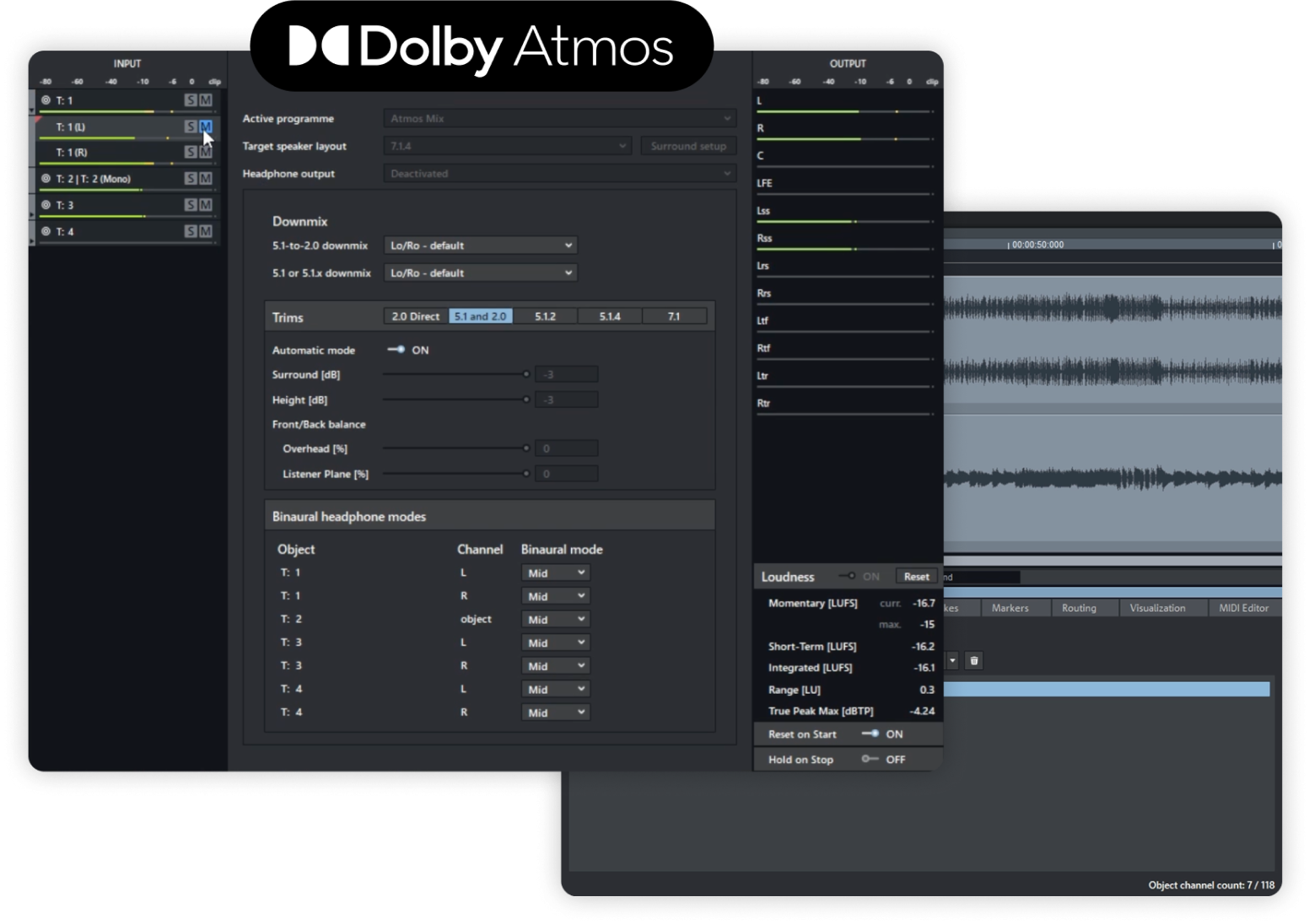
Task: Select the 7.1 trims tab
Action: pos(674,316)
